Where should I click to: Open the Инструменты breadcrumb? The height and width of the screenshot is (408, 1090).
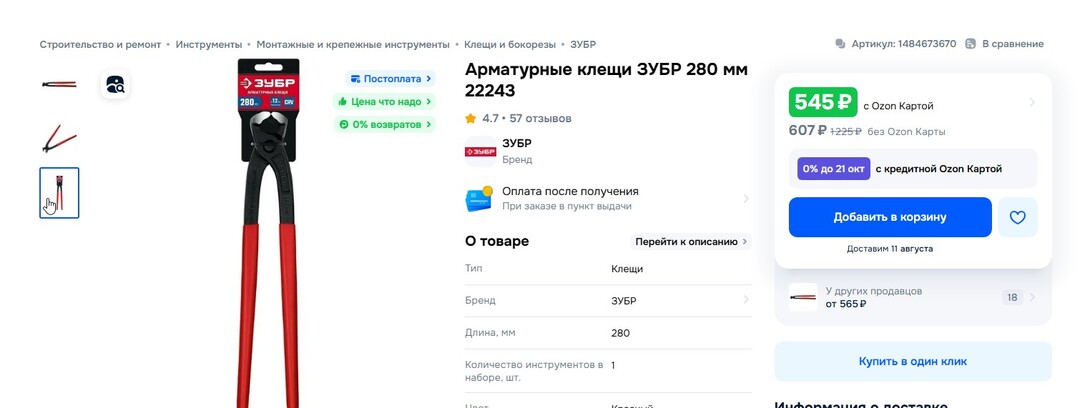click(x=209, y=44)
